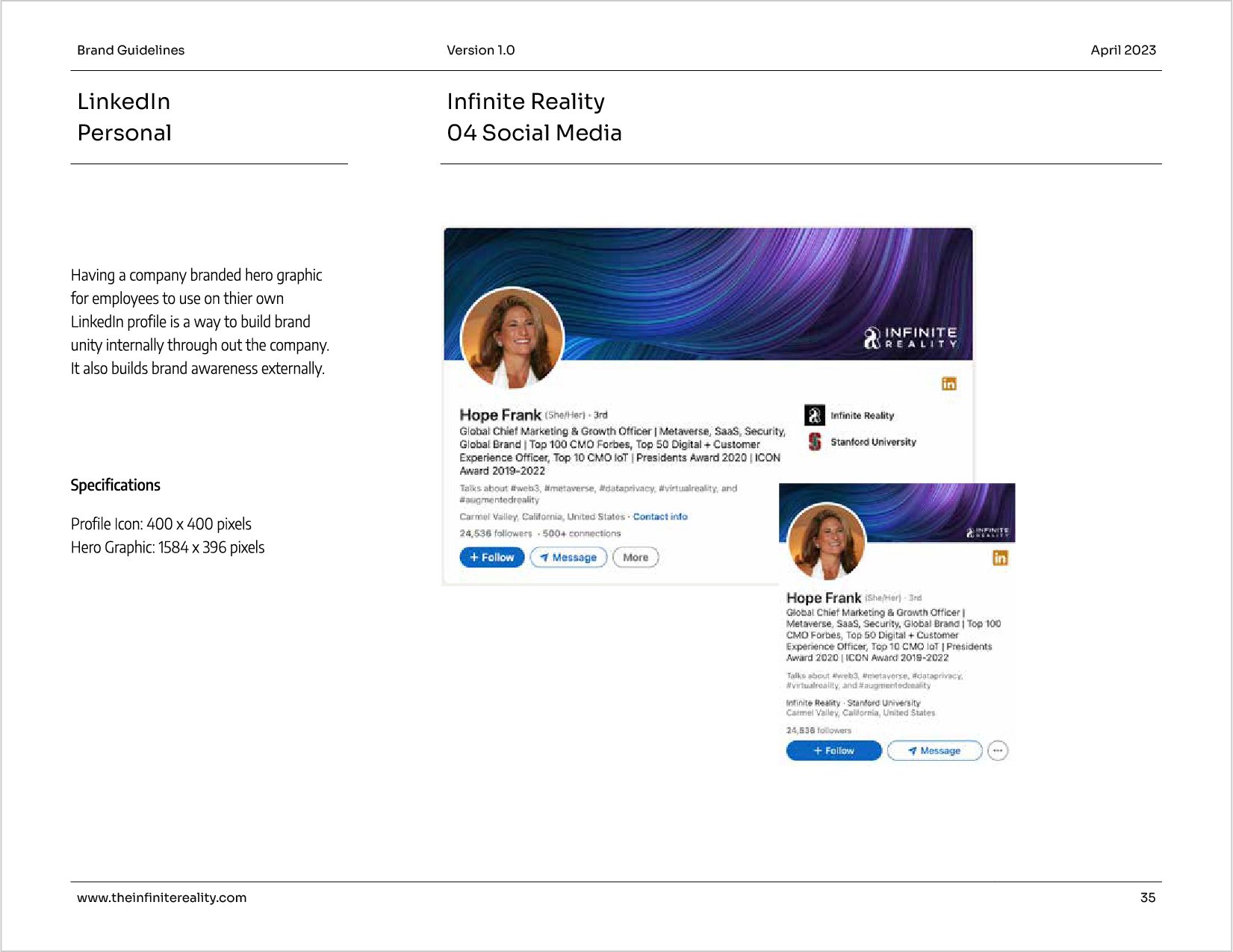The width and height of the screenshot is (1233, 952).
Task: Click the gold LinkedIn icon on the smaller profile card
Action: point(1000,558)
